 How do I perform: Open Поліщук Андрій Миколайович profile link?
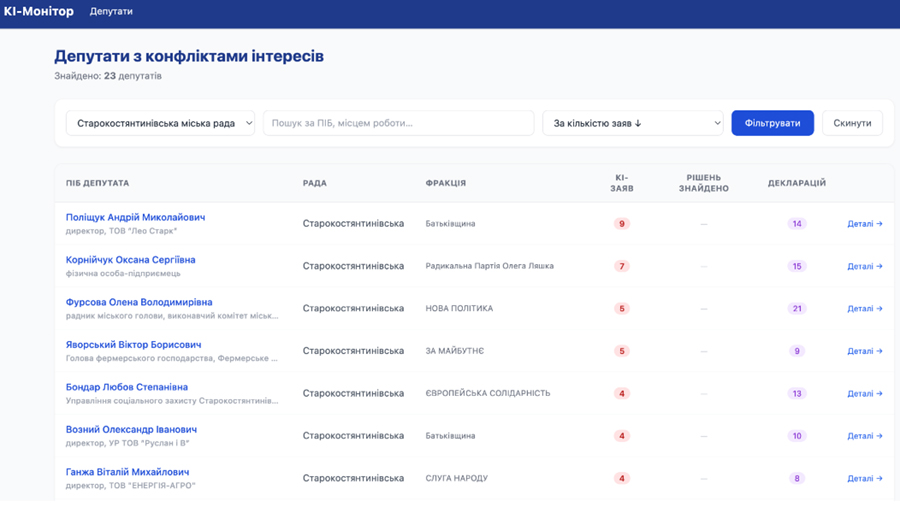pos(135,217)
